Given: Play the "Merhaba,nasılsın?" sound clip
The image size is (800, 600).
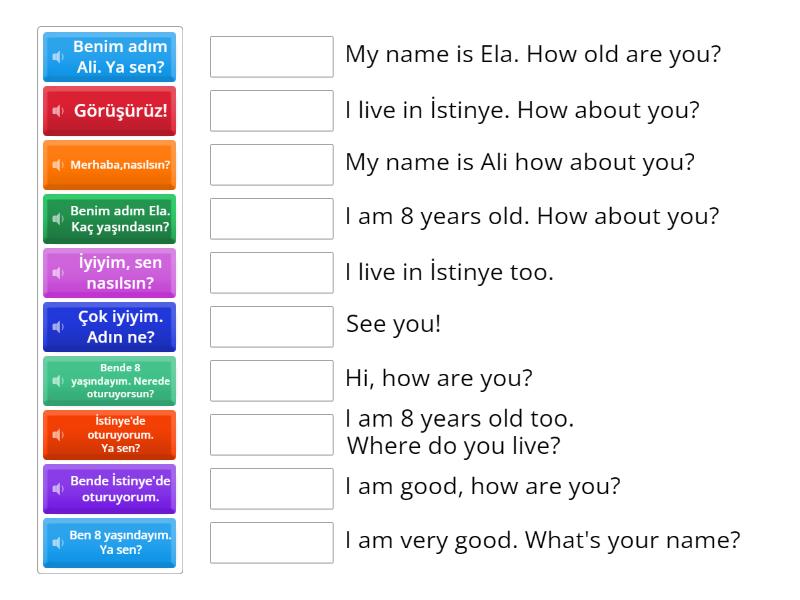Looking at the screenshot, I should click(57, 165).
